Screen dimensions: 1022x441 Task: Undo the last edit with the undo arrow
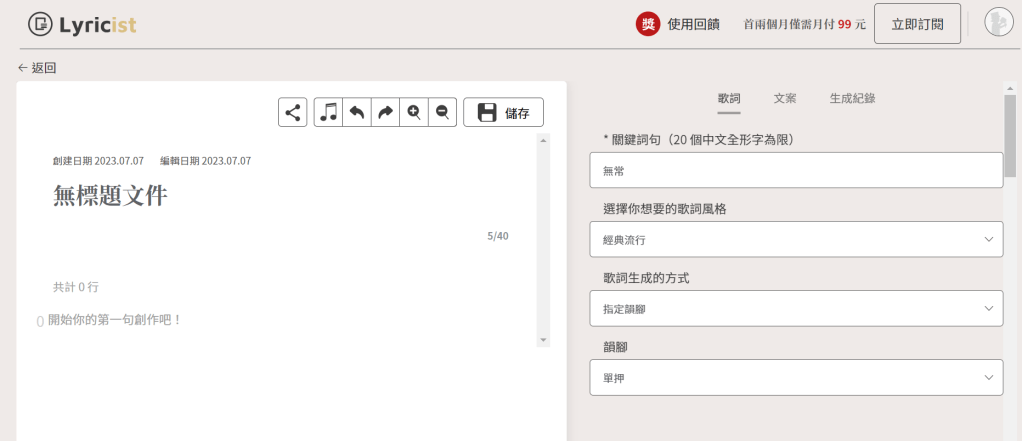click(x=357, y=112)
